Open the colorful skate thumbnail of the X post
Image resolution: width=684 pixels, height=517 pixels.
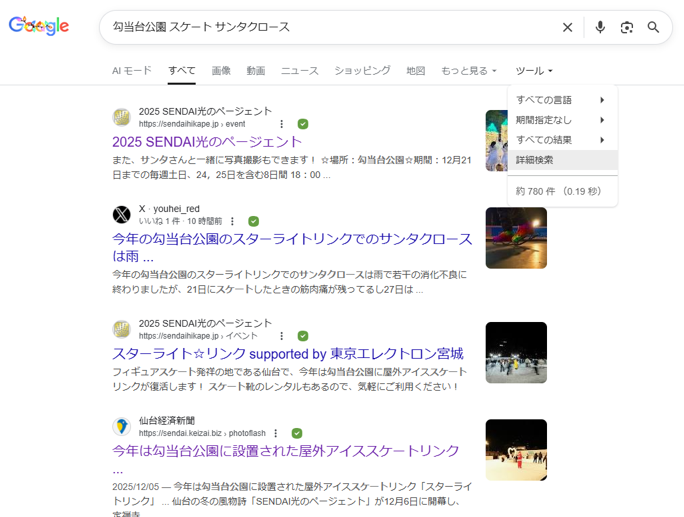516,238
